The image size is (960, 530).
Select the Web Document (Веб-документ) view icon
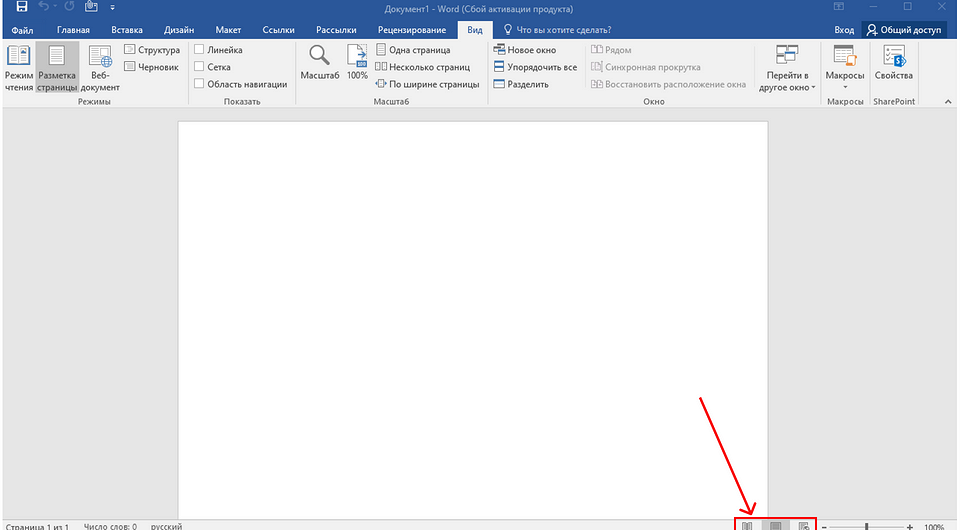tap(100, 68)
